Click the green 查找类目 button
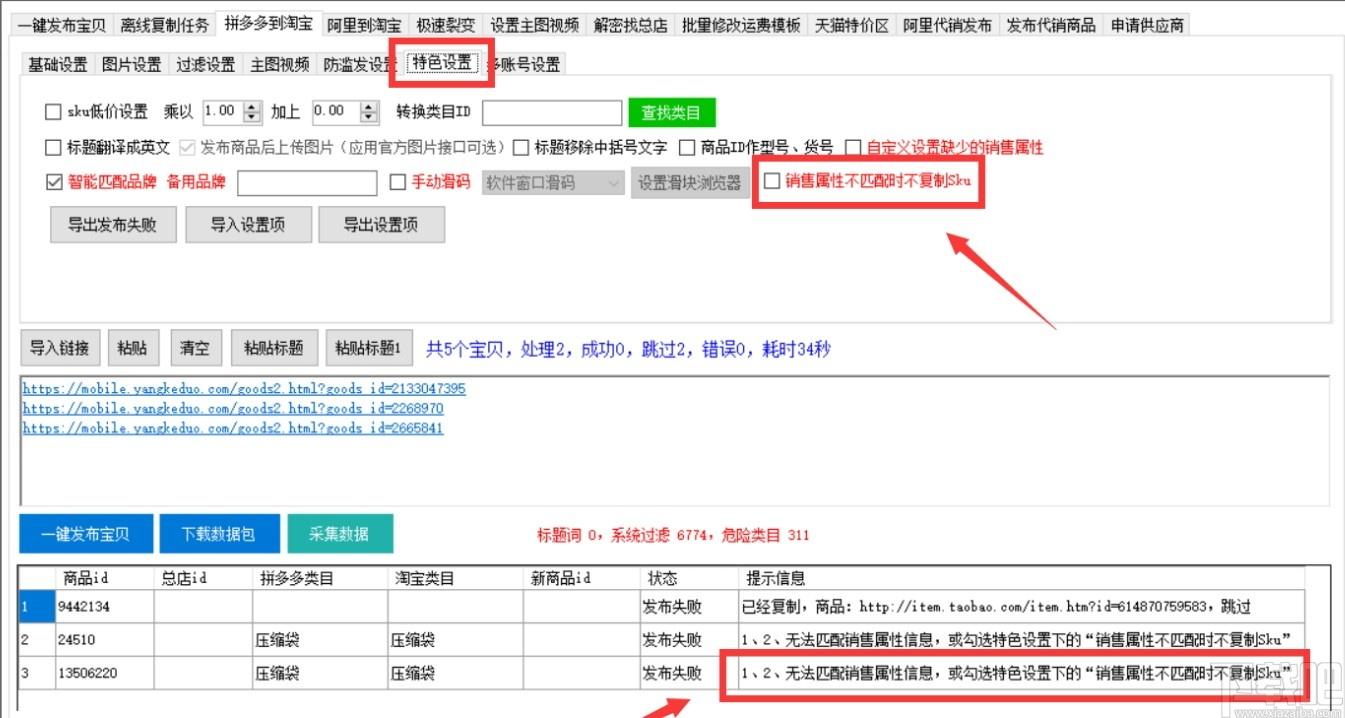This screenshot has width=1345, height=718. pos(672,112)
